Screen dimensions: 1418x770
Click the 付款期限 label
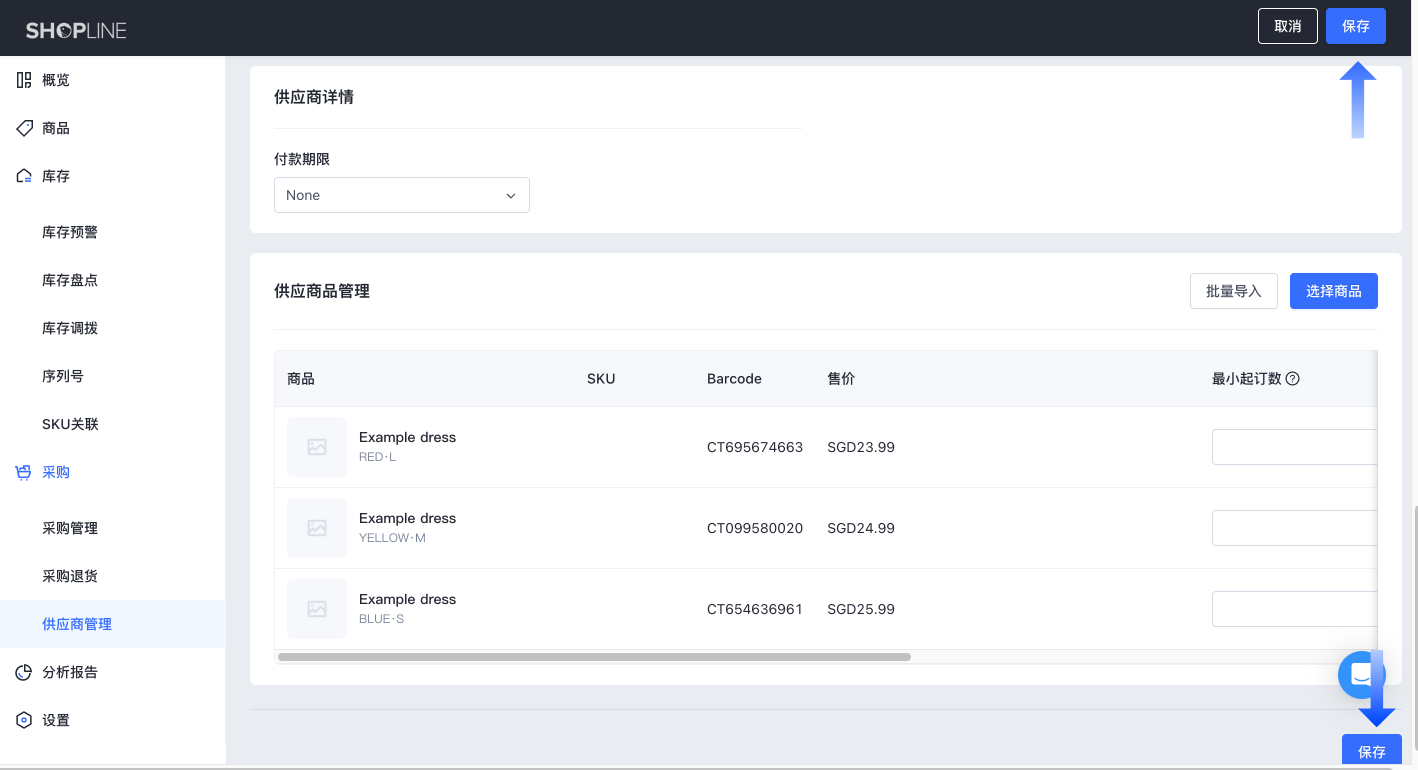[x=302, y=159]
